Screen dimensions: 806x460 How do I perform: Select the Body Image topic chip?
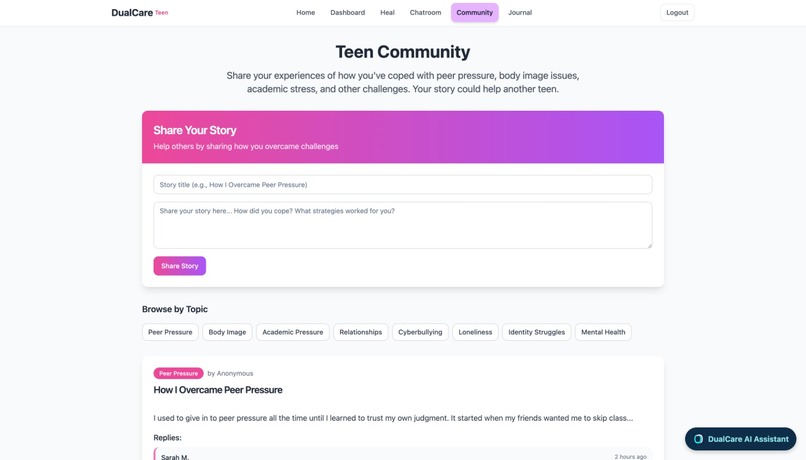pos(227,332)
